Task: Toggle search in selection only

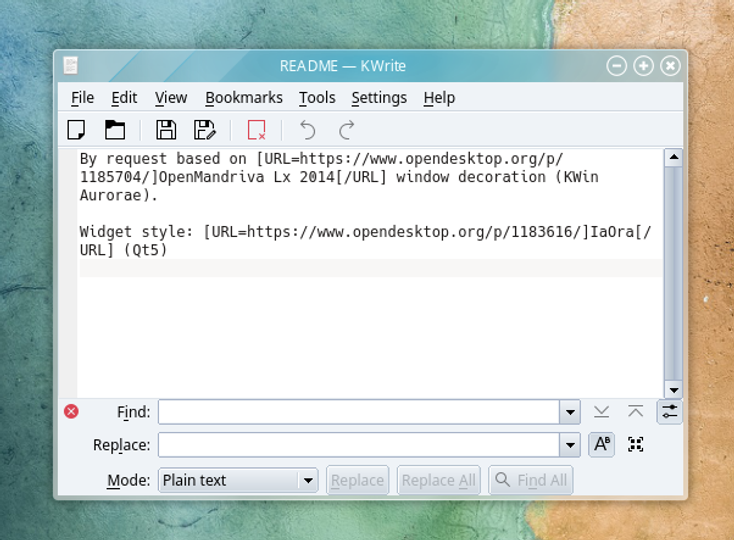Action: pos(635,444)
